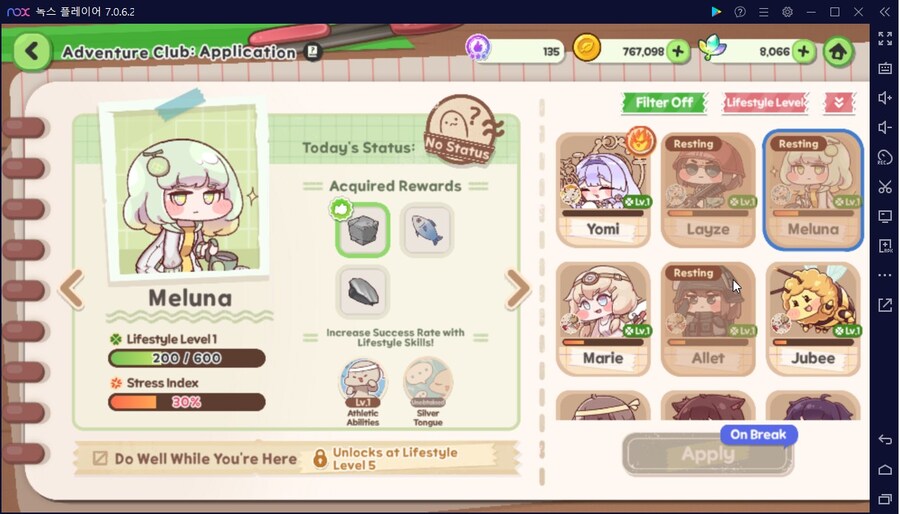Toggle the Filter Off button
Image resolution: width=900 pixels, height=514 pixels.
(x=664, y=103)
